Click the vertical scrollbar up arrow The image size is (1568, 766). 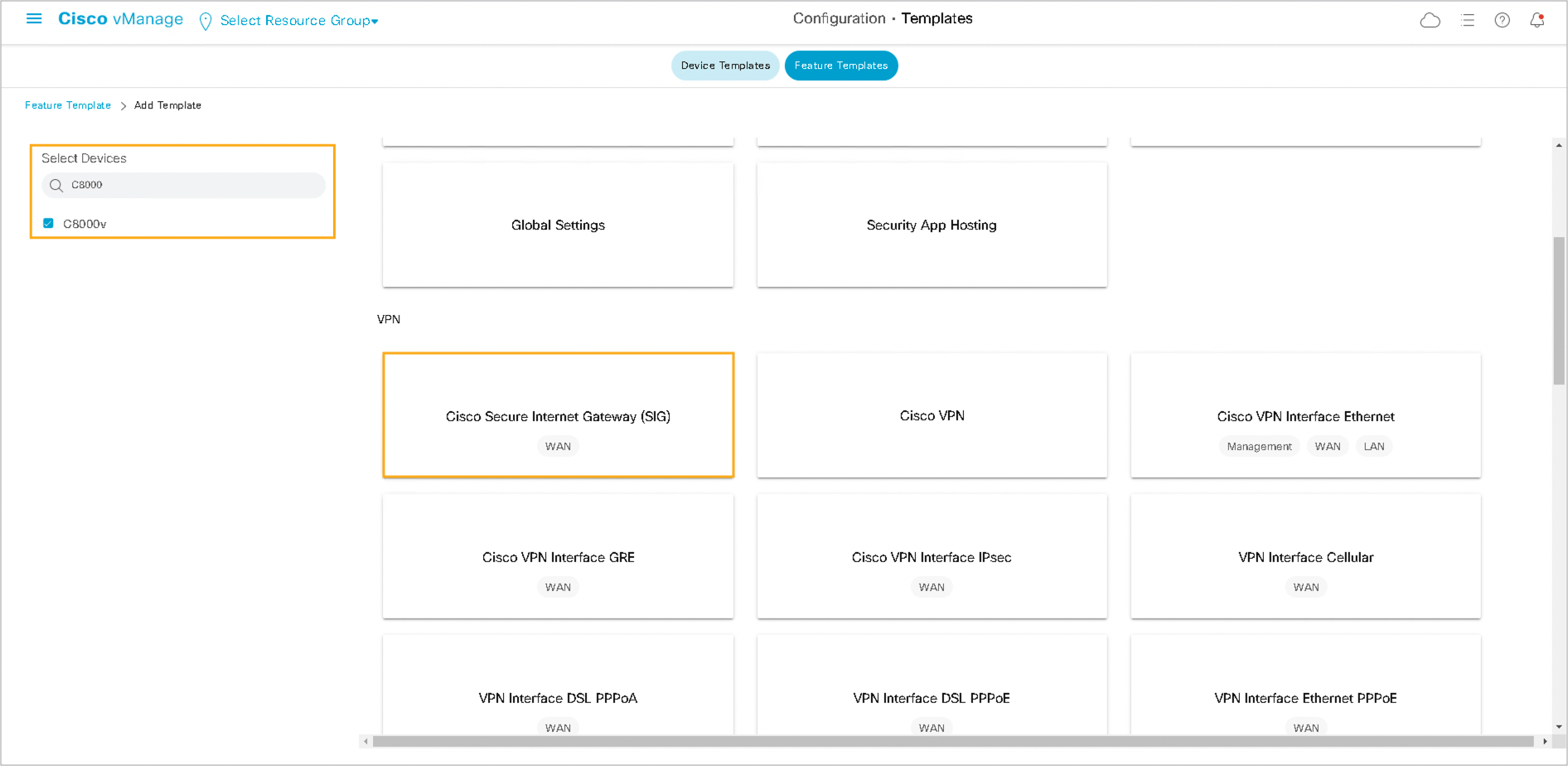pos(1559,145)
